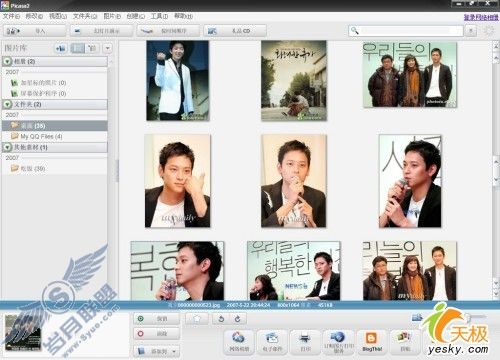Rotate photo counter-clockwise
Screen dimensions: 500x360
point(221,319)
